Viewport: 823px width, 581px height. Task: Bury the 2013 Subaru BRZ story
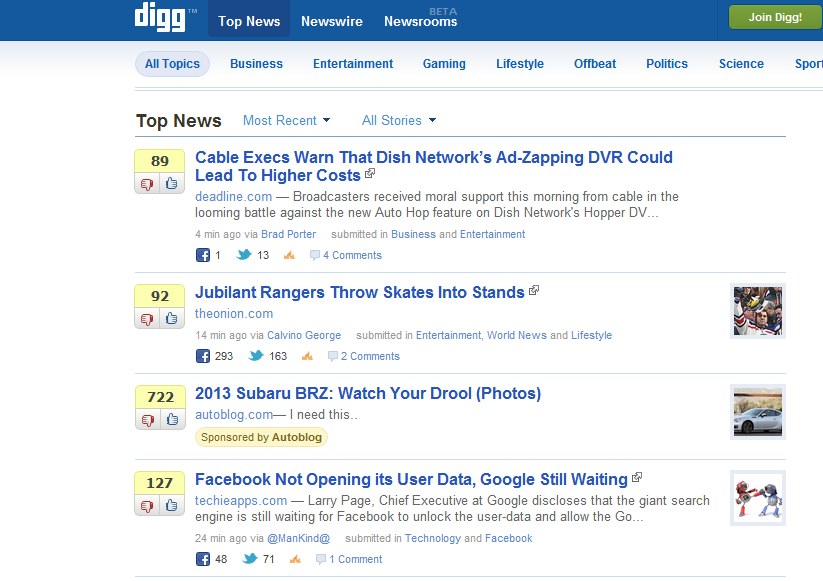click(147, 420)
